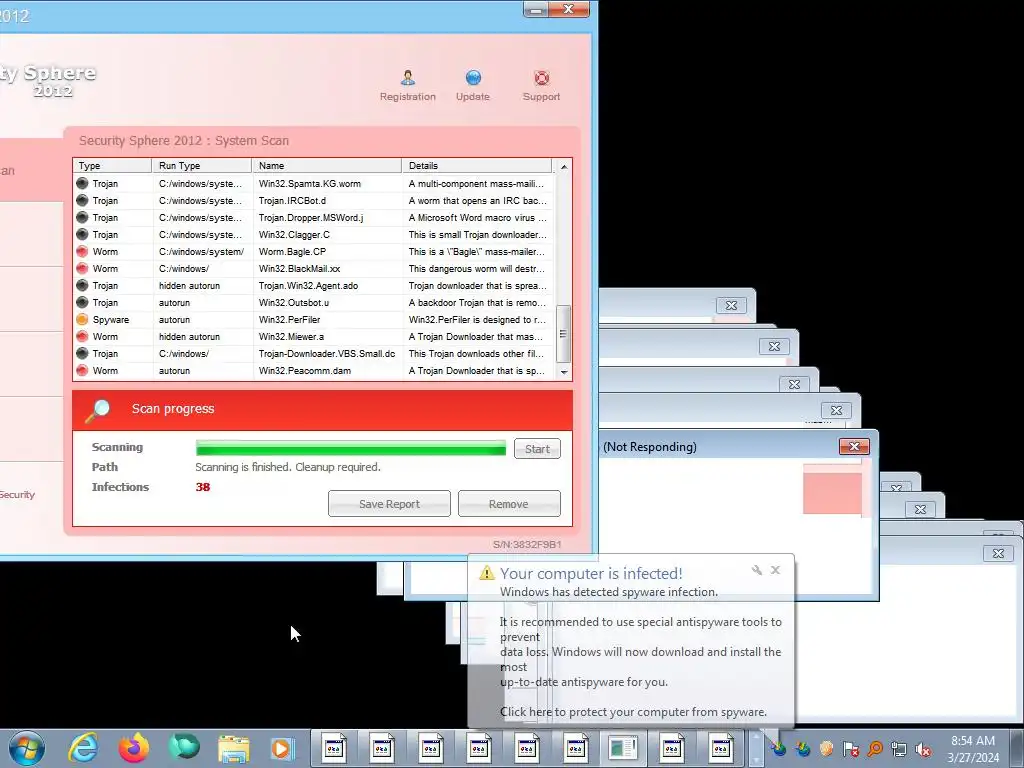The image size is (1024, 768).
Task: Select the Trojan.Dropper.MSWord.j entry
Action: [x=313, y=217]
